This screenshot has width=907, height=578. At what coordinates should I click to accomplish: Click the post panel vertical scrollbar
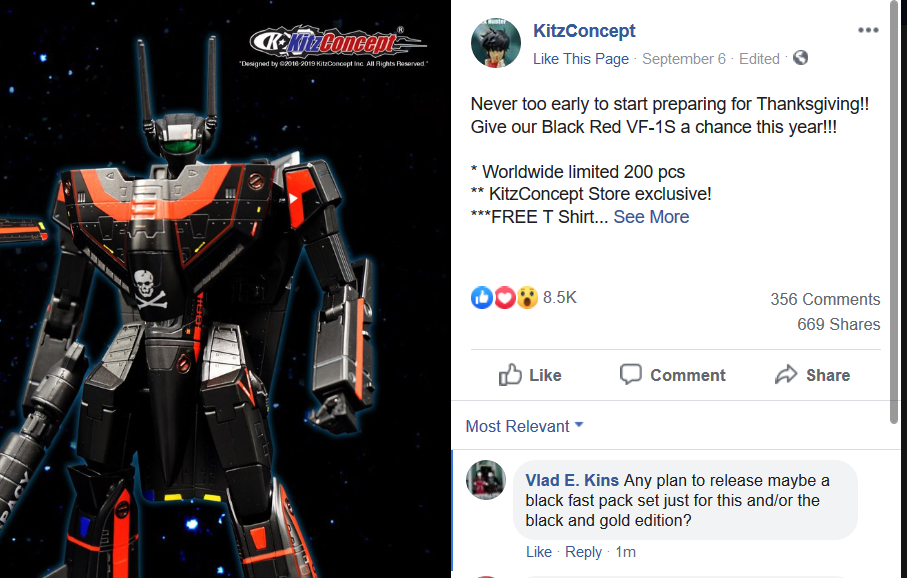(895, 211)
